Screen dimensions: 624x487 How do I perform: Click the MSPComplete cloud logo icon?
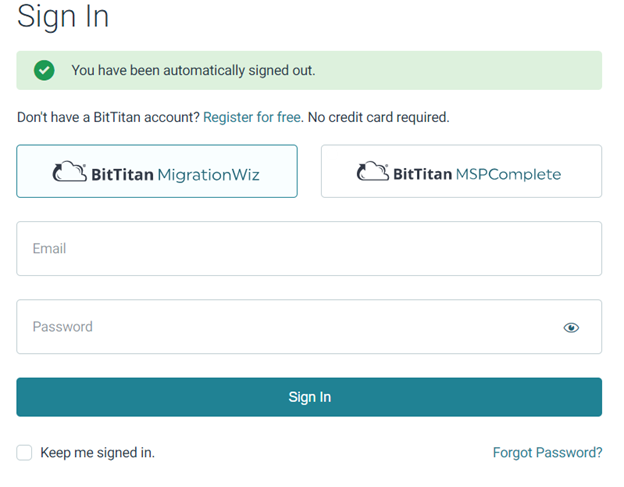tap(373, 172)
